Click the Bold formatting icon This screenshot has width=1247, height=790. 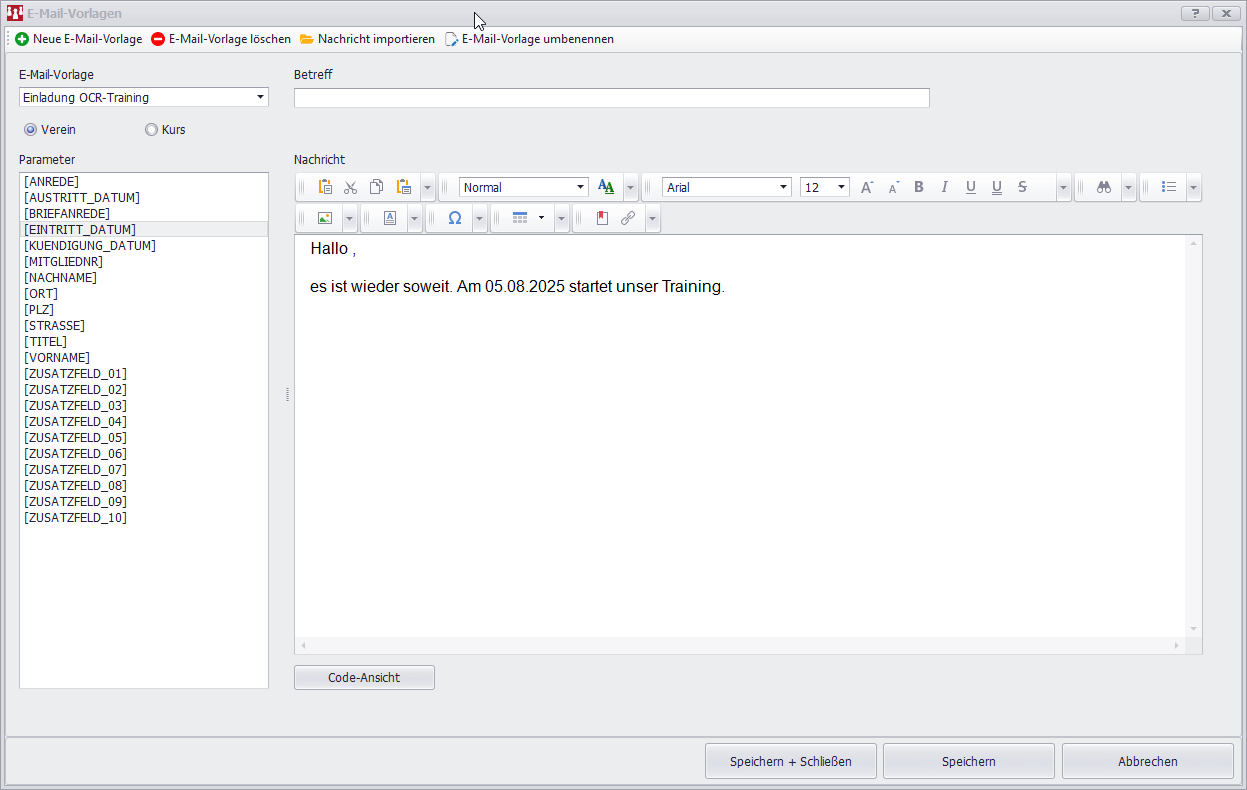(919, 187)
